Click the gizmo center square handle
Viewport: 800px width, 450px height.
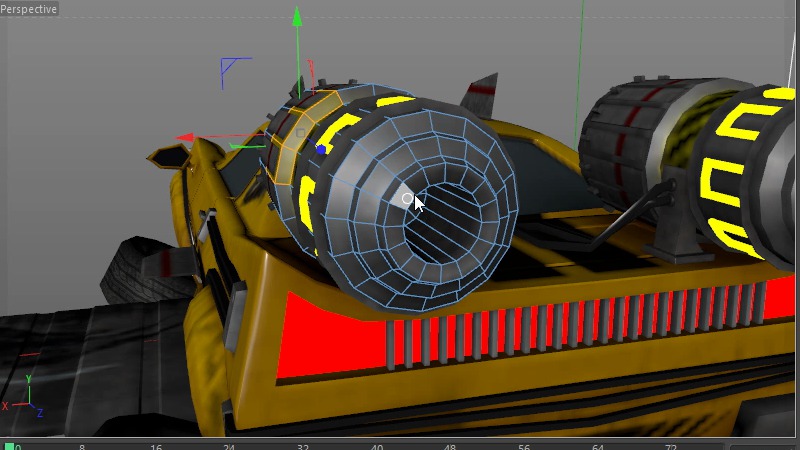[x=300, y=133]
